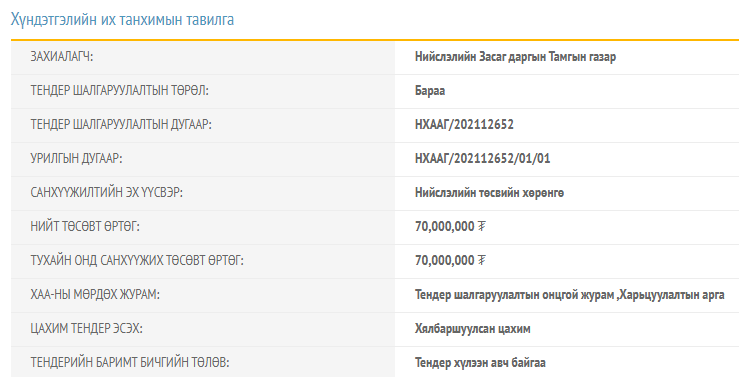The height and width of the screenshot is (377, 739).
Task: Click Тендер шалгаруулалтын онцгой журам value
Action: click(x=514, y=295)
